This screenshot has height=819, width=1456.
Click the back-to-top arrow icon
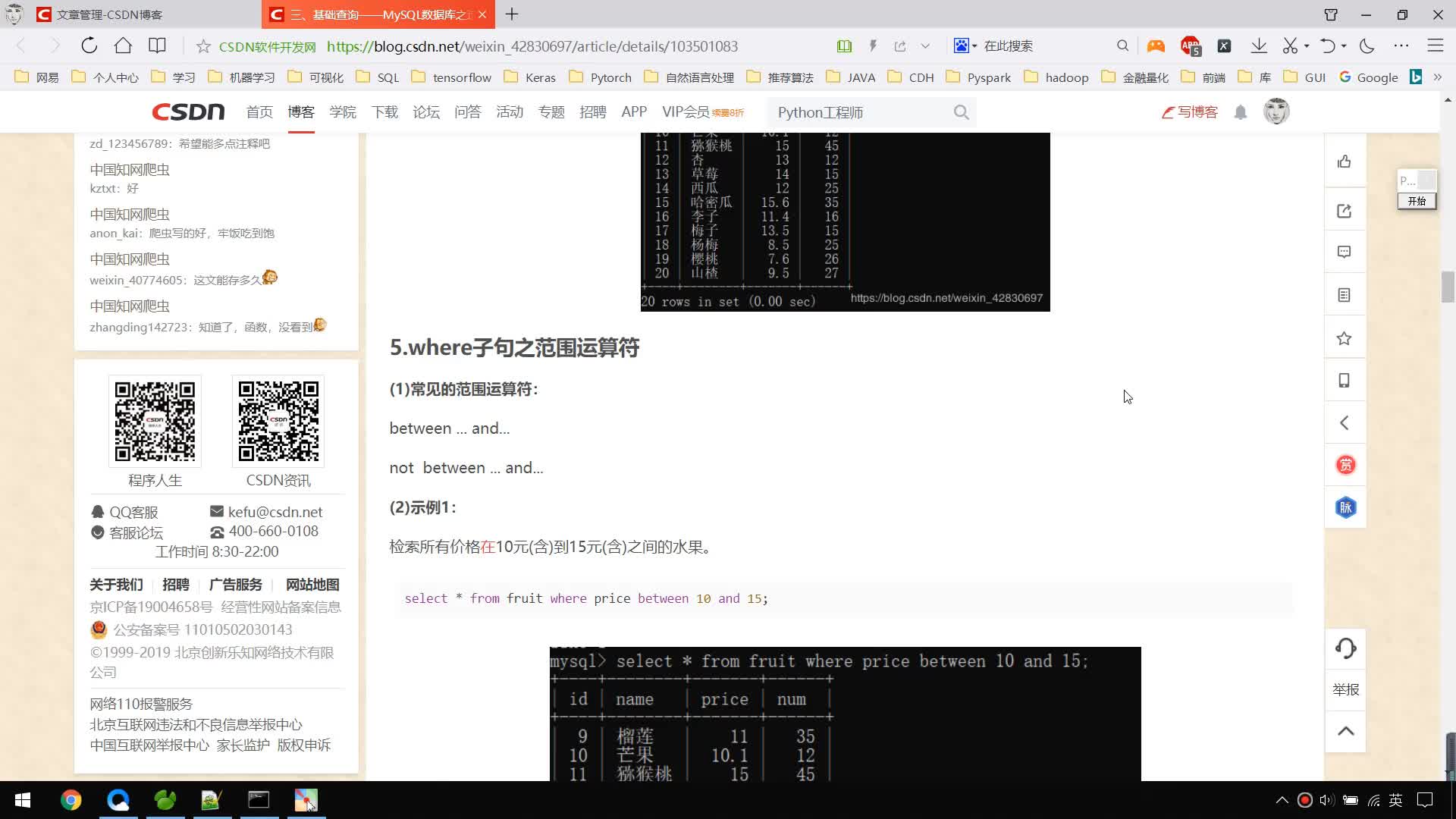click(1345, 731)
